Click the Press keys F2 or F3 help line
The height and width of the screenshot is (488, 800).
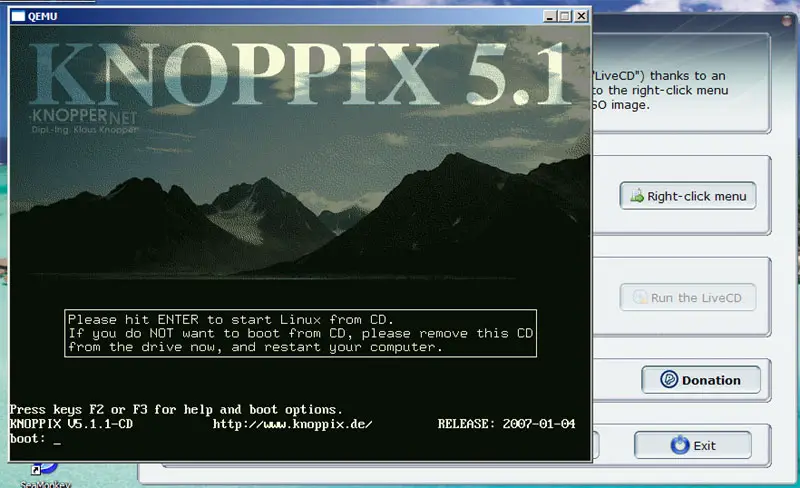coord(176,409)
